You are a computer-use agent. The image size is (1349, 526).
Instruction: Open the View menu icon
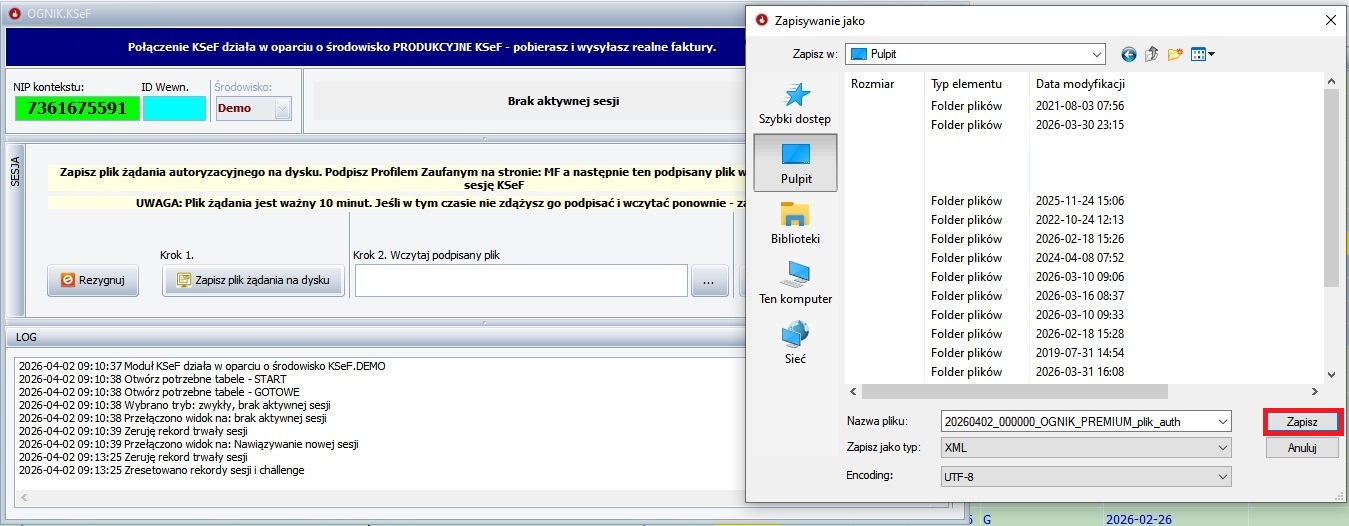tap(1203, 54)
